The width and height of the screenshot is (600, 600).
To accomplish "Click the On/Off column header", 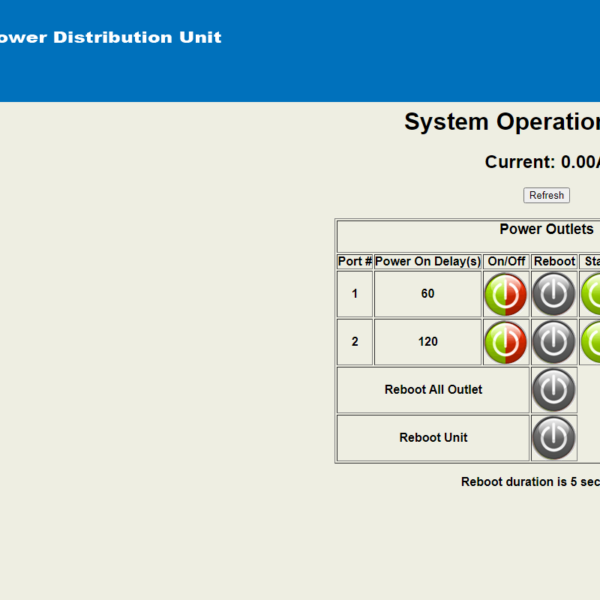I will [506, 261].
